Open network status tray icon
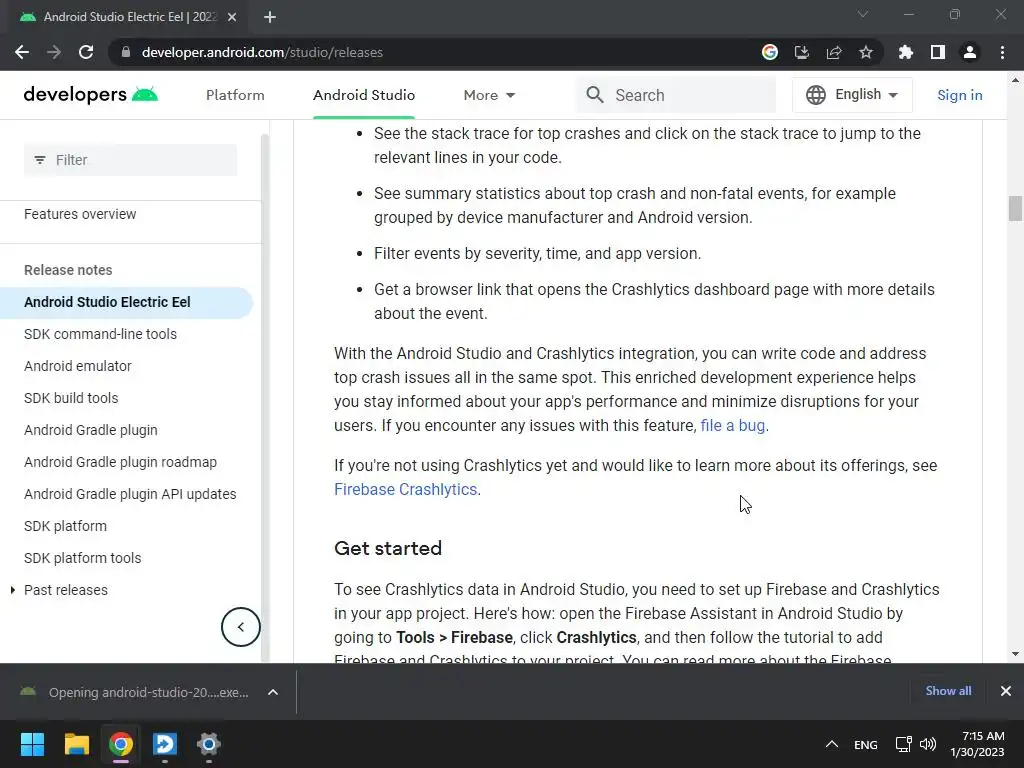1024x768 pixels. [x=904, y=744]
